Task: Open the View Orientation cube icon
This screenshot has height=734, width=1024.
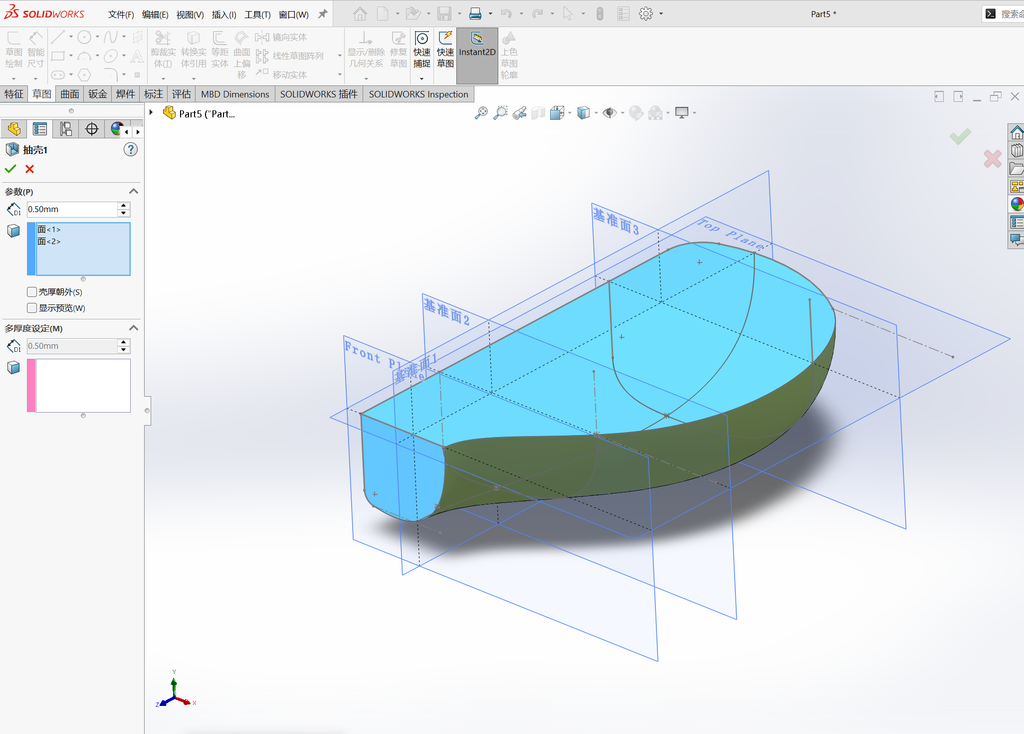Action: 557,113
